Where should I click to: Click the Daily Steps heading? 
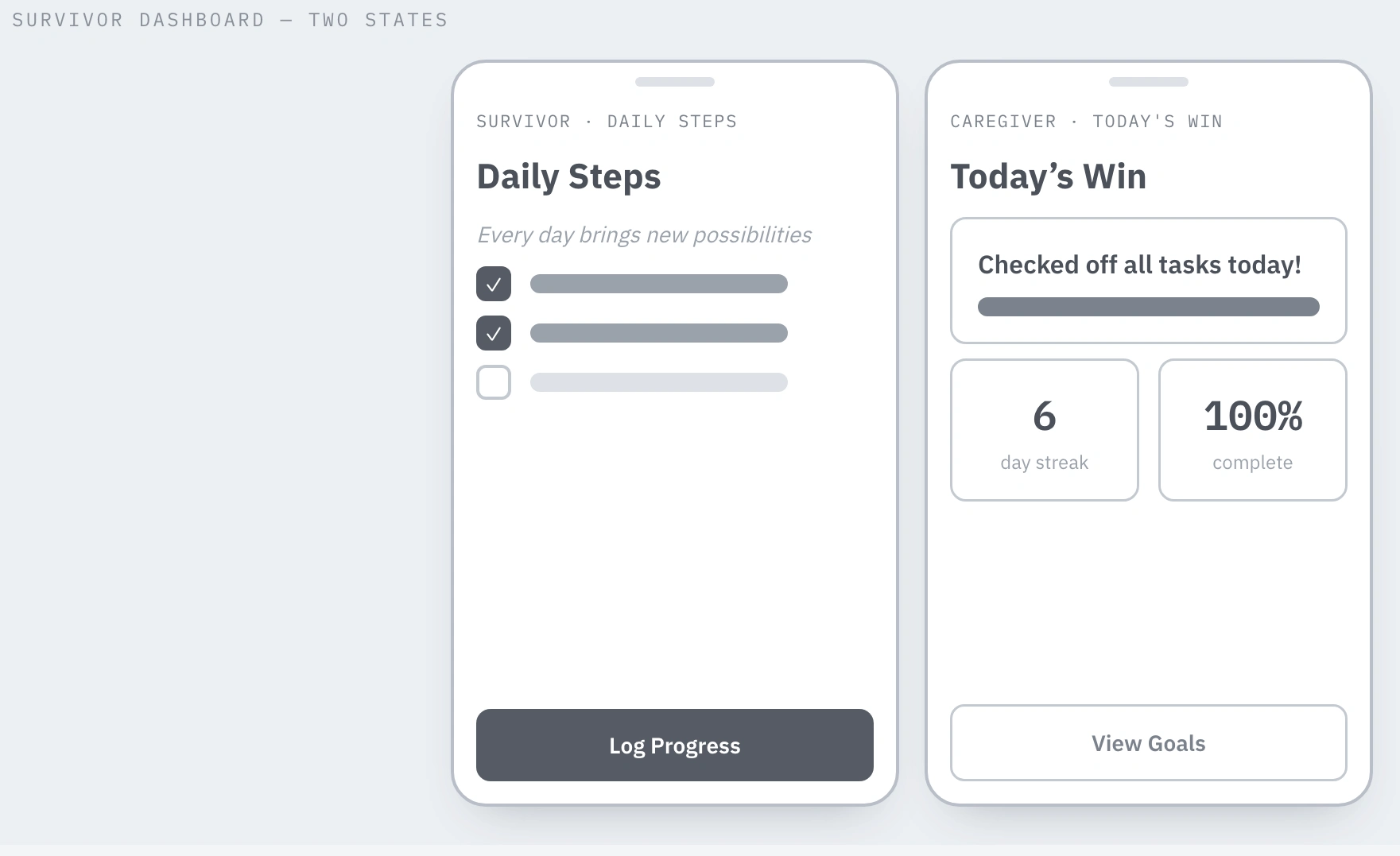[x=569, y=176]
